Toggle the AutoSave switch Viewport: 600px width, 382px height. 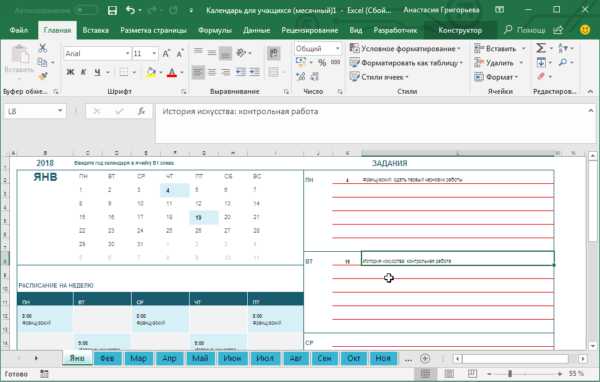coord(86,10)
